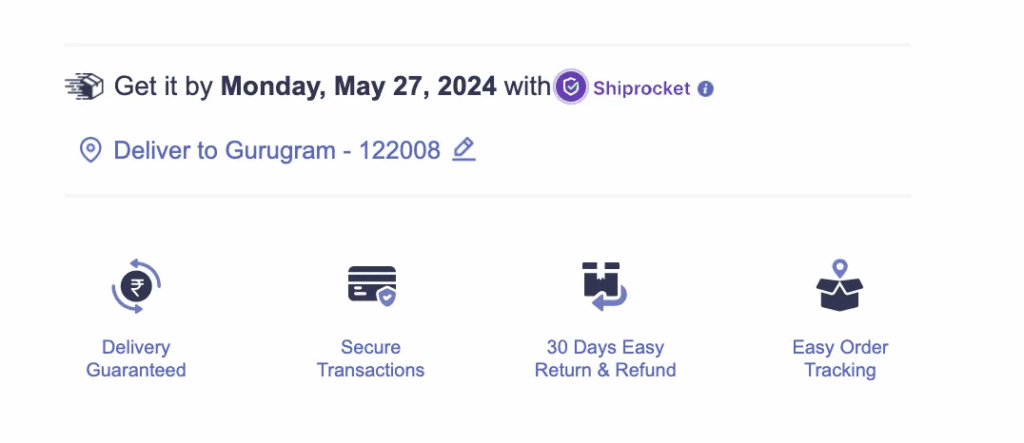Click the pincode 122008
1024x443 pixels.
click(x=399, y=151)
